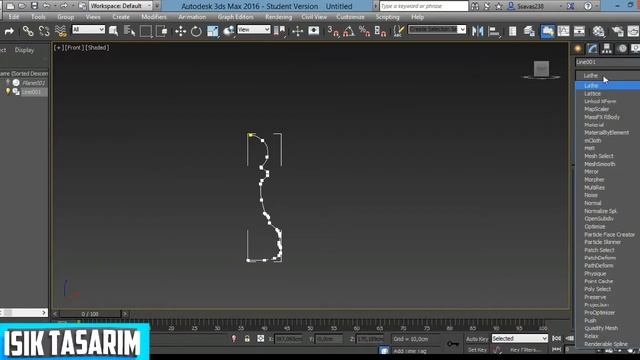Open Display tab in scene explorer

24,50
